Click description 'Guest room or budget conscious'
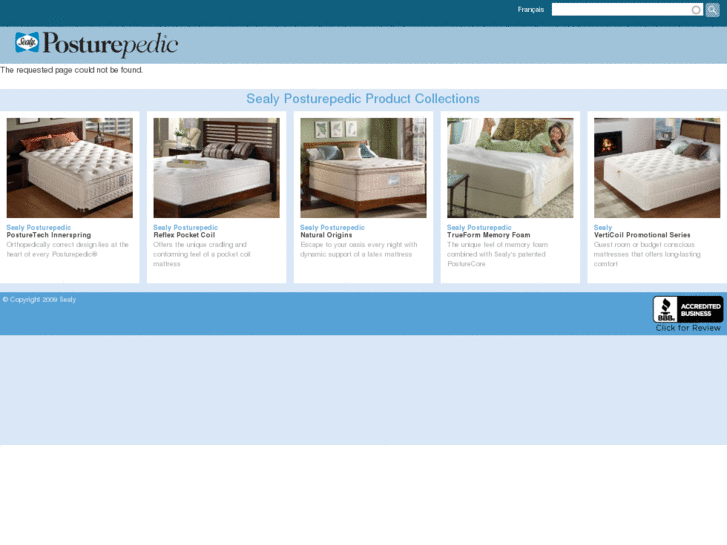Screen dimensions: 727x545 pos(644,245)
